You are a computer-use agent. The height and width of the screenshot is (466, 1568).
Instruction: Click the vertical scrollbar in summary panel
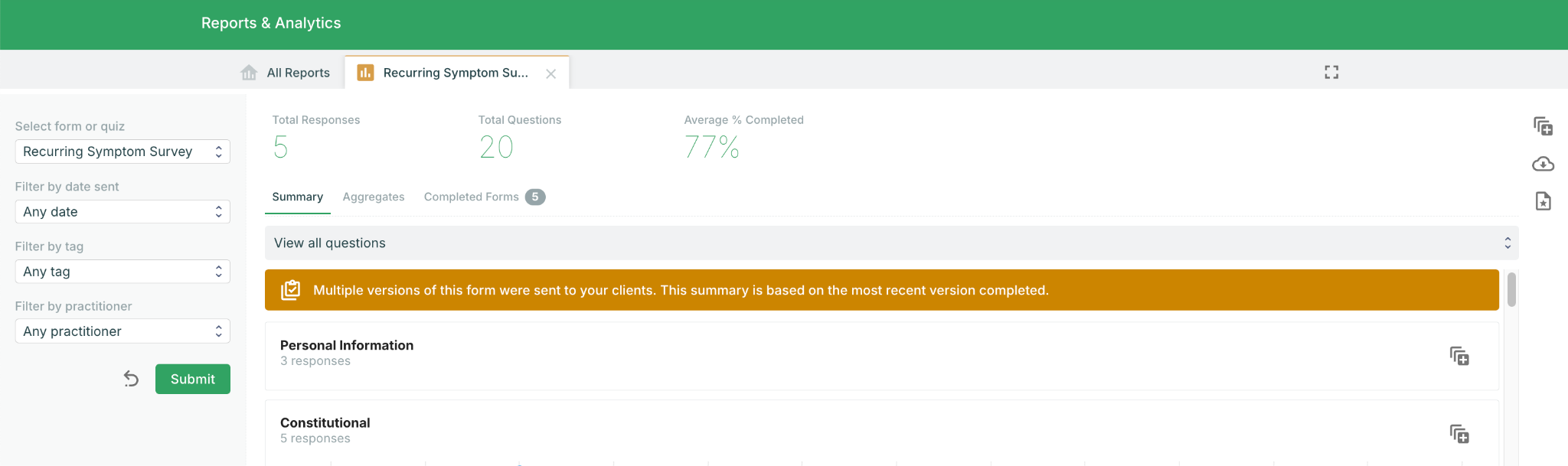pos(1511,291)
